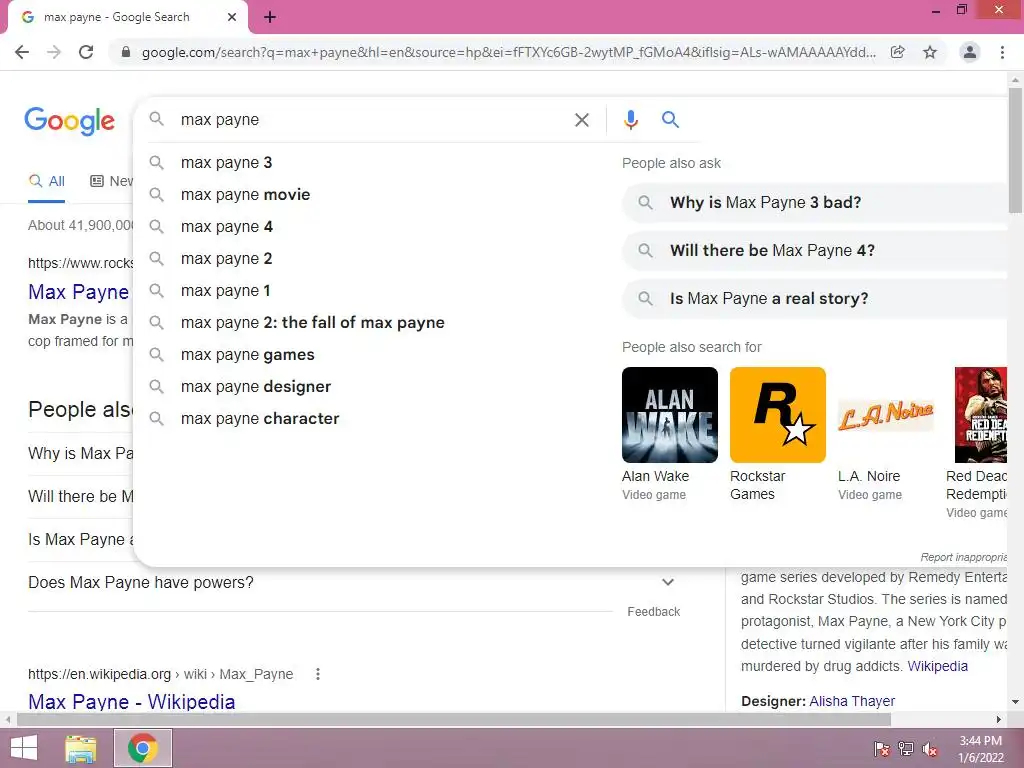Open the Alan Wake thumbnail
1024x768 pixels.
click(669, 415)
